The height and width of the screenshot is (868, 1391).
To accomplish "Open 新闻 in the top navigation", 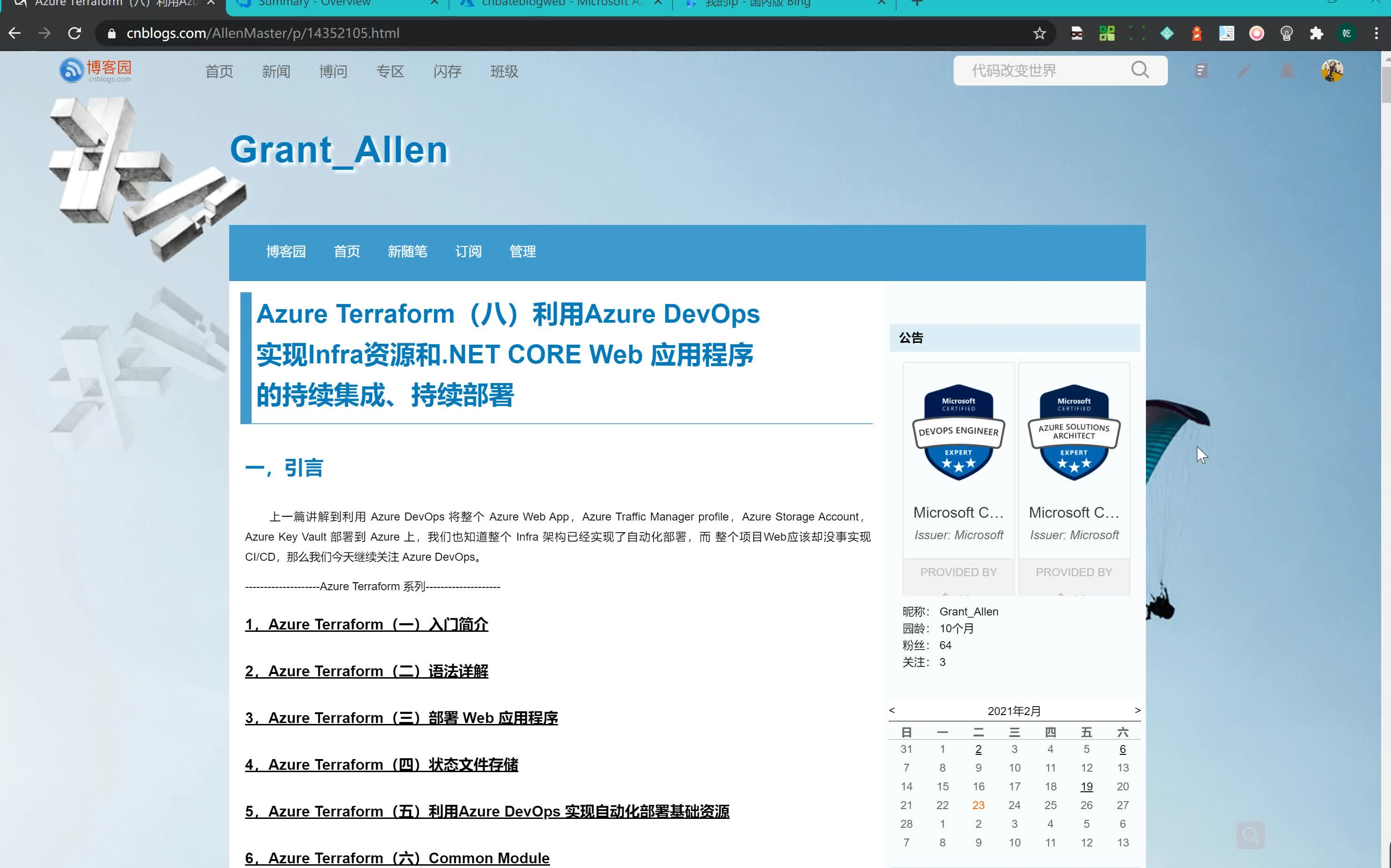I will (x=276, y=71).
